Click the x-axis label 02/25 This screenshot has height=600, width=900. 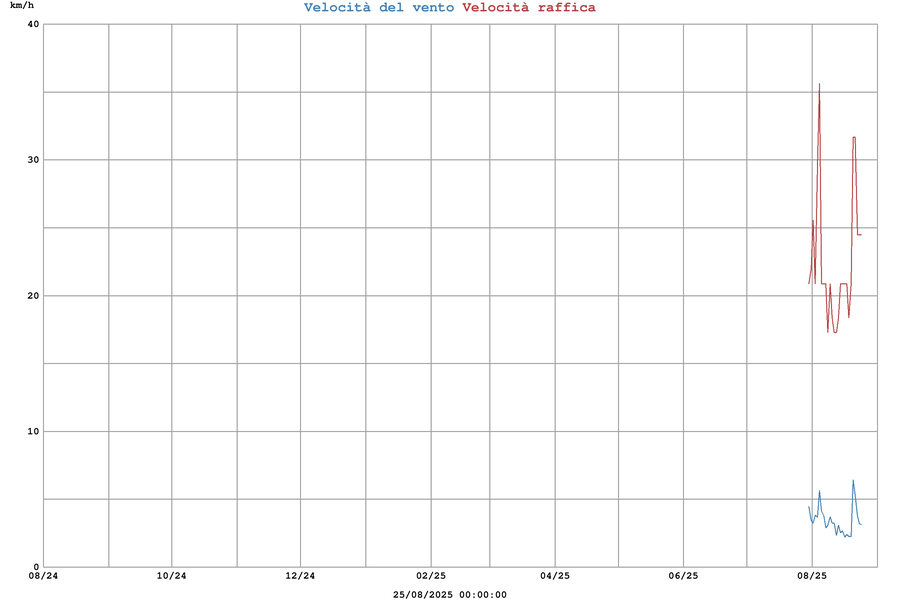(x=430, y=576)
